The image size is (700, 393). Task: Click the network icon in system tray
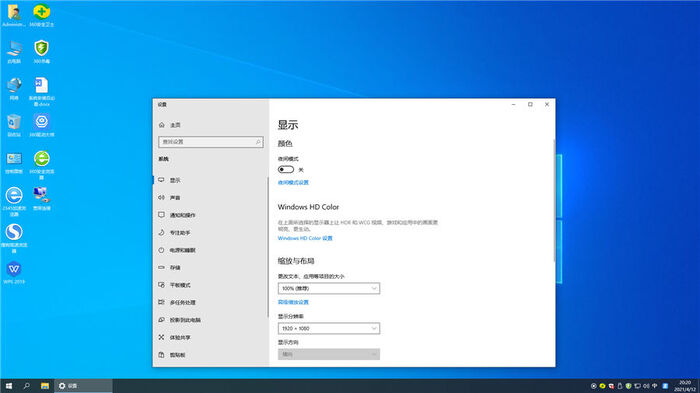[x=637, y=386]
